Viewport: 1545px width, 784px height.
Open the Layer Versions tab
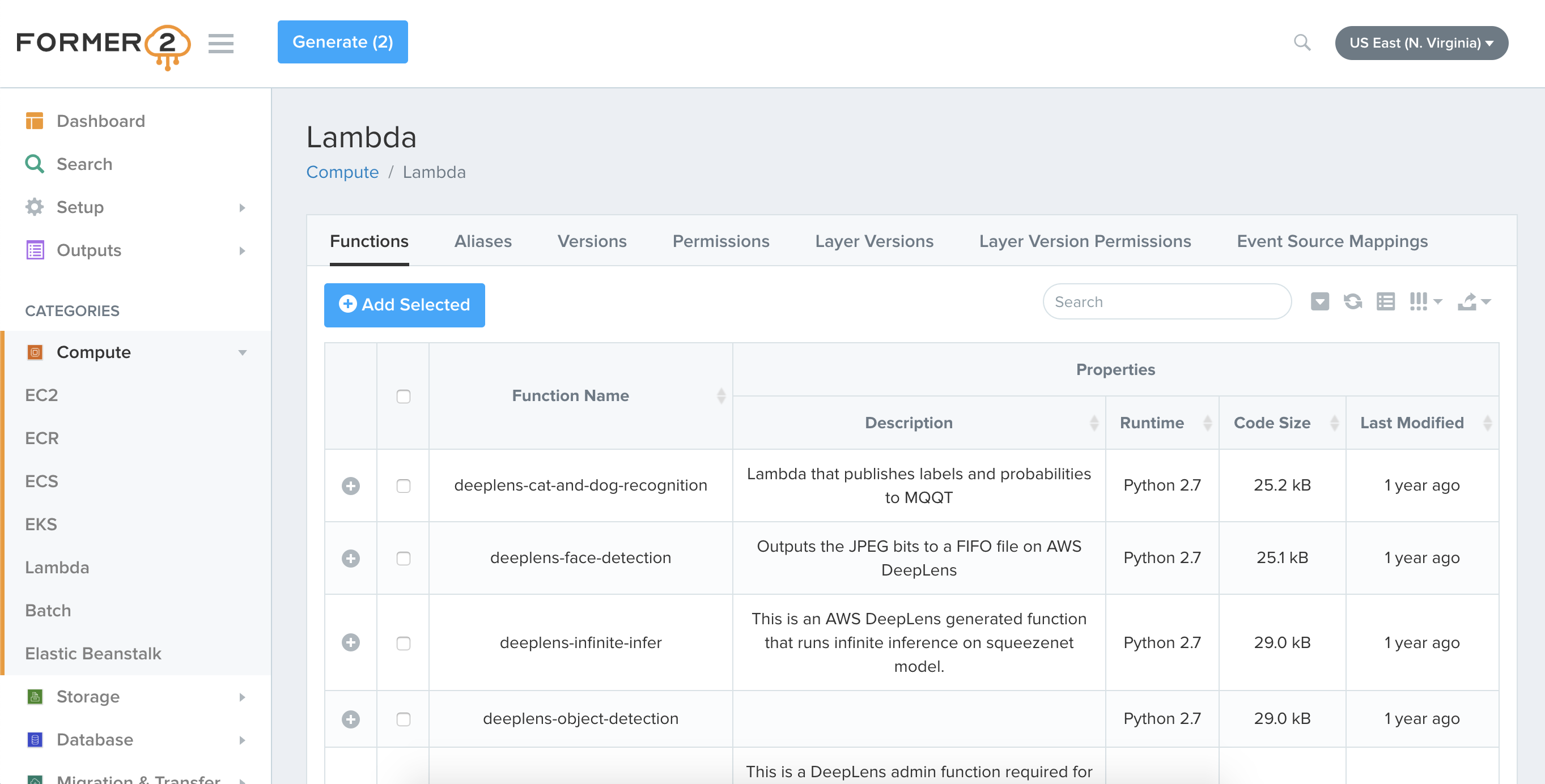pyautogui.click(x=873, y=241)
